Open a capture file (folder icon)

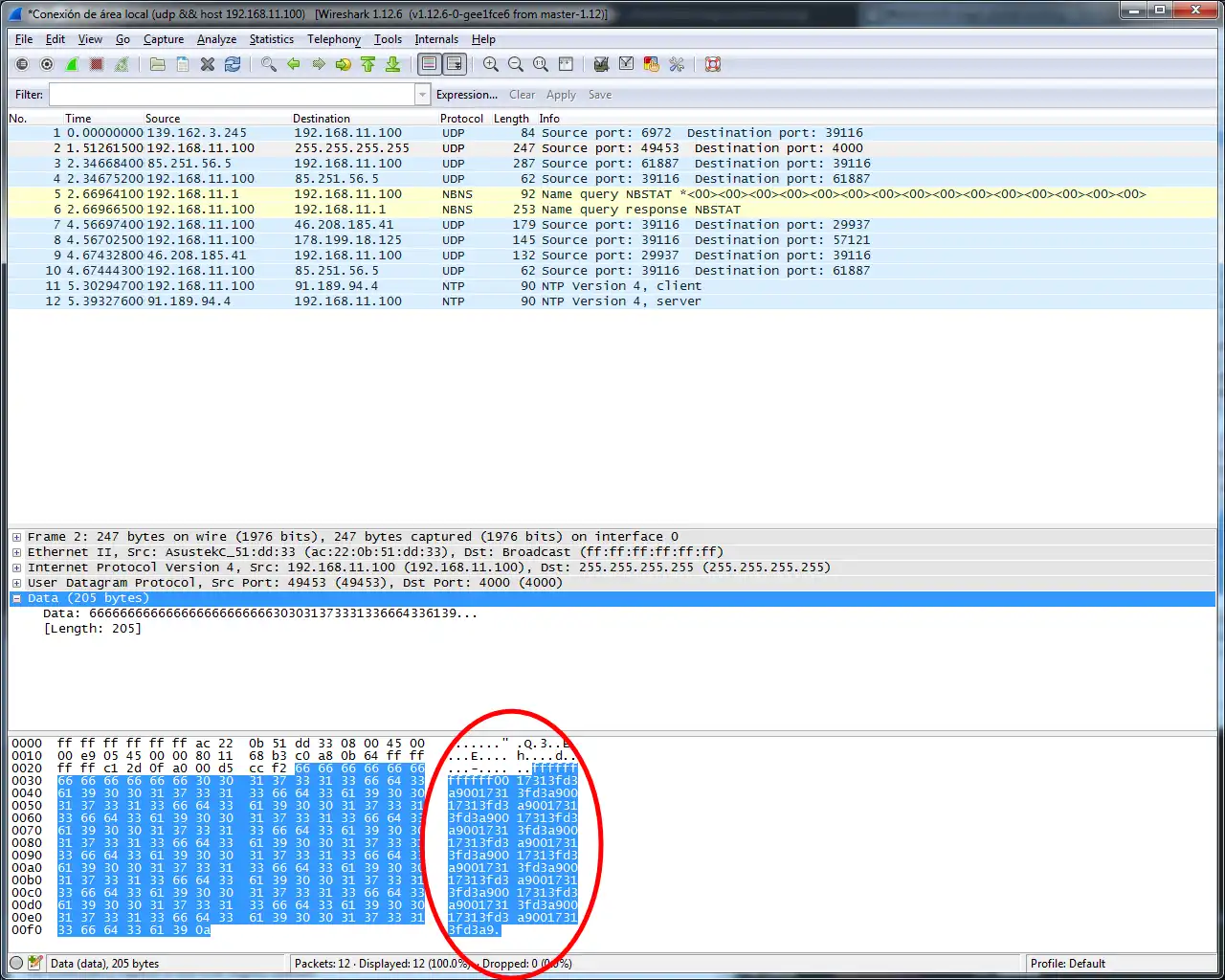coord(158,64)
